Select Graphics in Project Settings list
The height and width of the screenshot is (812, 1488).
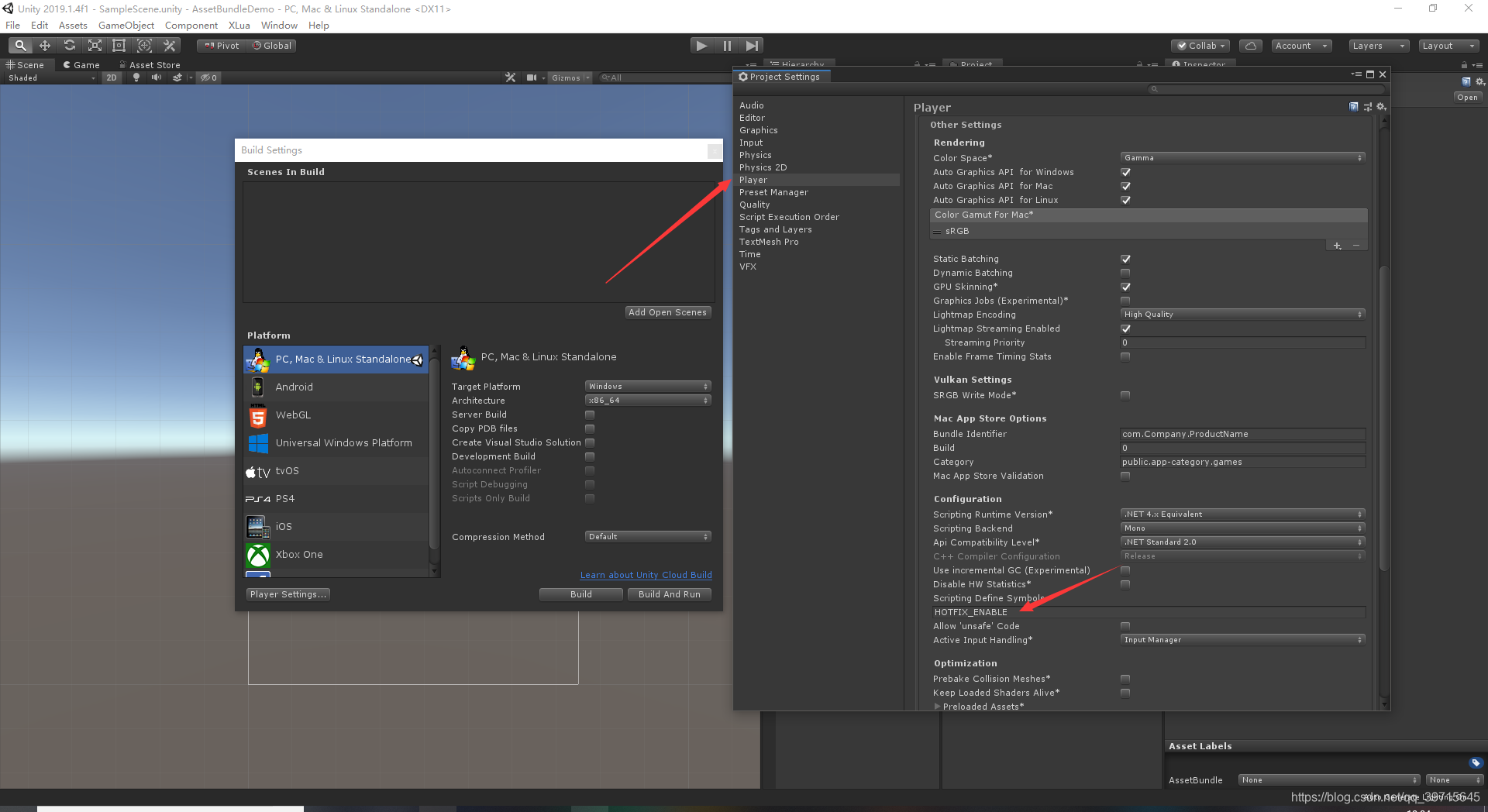tap(758, 130)
